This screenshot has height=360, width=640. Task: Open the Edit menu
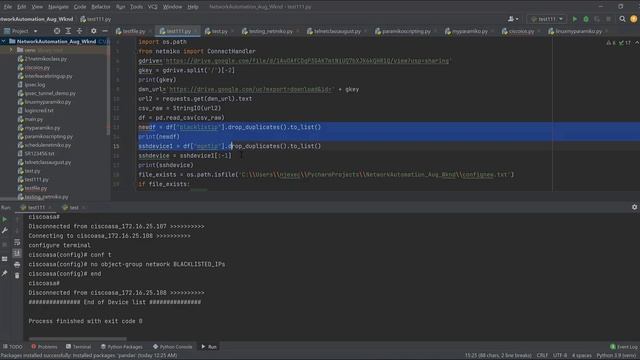pyautogui.click(x=22, y=7)
